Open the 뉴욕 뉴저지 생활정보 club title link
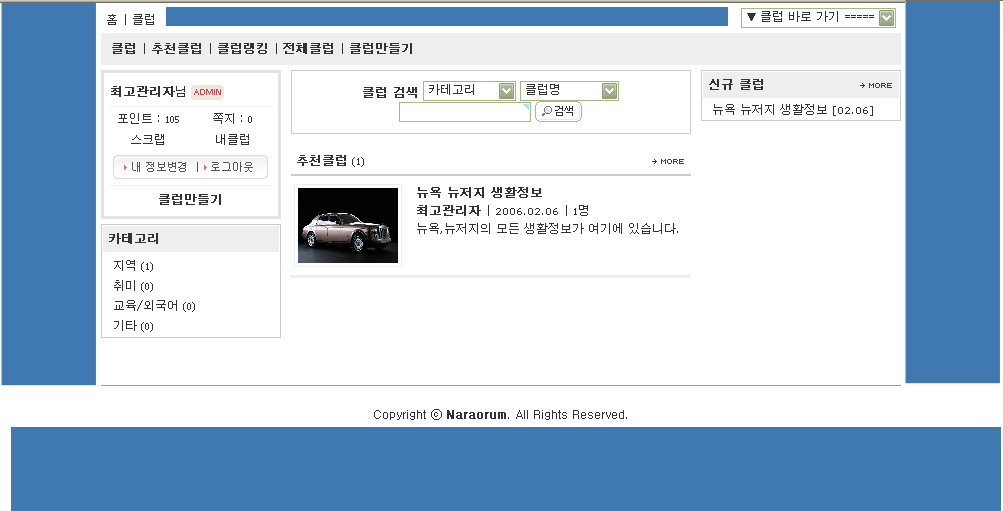Image resolution: width=1003 pixels, height=511 pixels. [x=478, y=192]
